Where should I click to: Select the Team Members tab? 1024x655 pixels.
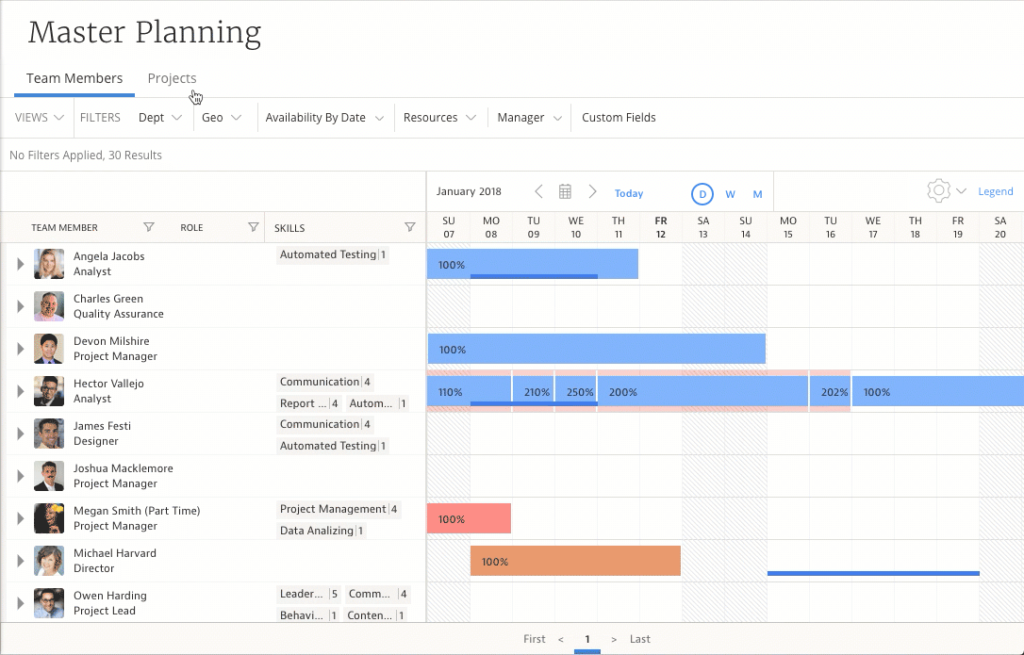[75, 79]
